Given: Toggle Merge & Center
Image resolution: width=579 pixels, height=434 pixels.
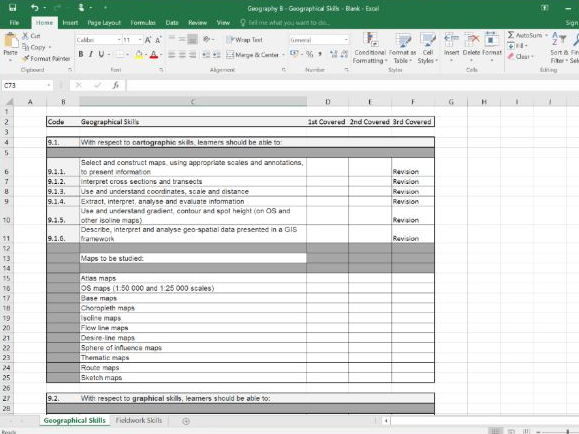Looking at the screenshot, I should point(253,55).
